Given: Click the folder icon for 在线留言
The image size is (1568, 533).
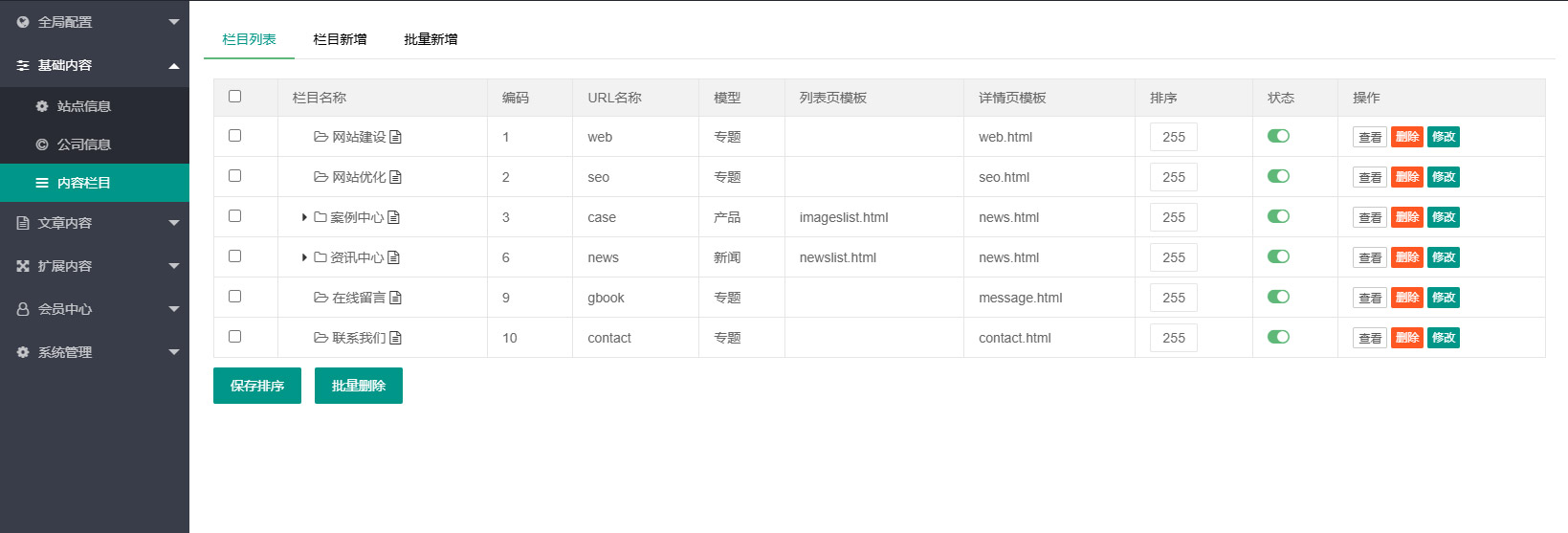Looking at the screenshot, I should click(320, 298).
